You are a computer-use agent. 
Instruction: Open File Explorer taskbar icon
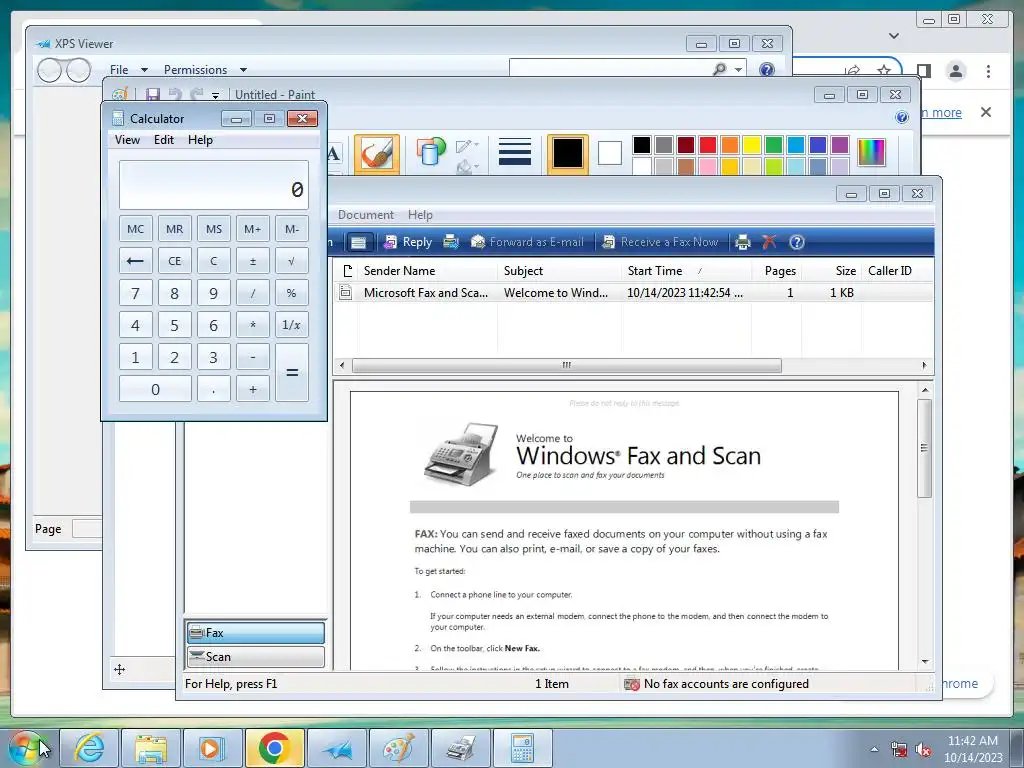pos(150,748)
